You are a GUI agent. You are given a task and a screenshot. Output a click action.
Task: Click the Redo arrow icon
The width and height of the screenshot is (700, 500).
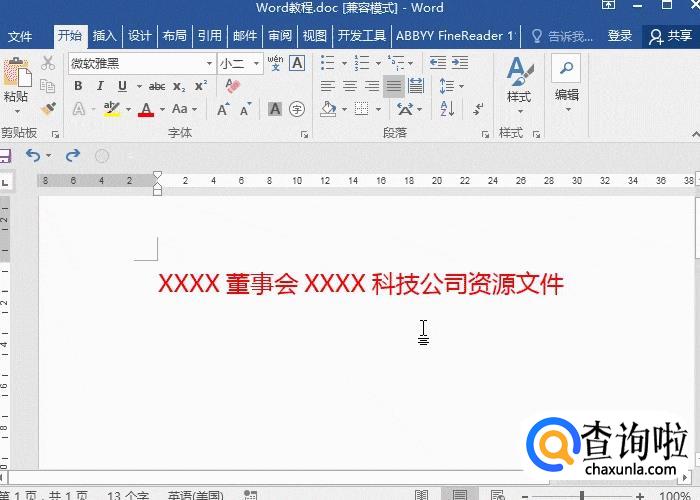click(72, 155)
